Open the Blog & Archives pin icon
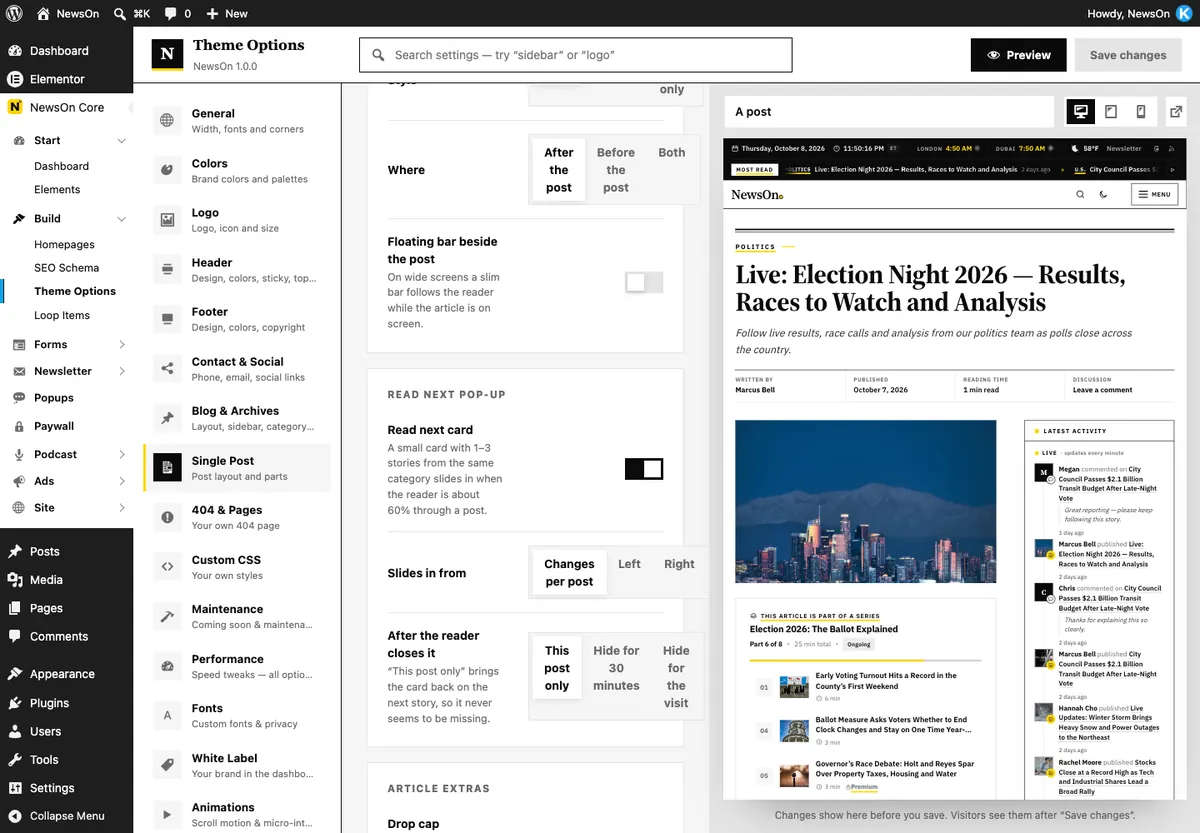The width and height of the screenshot is (1200, 833). (x=168, y=418)
